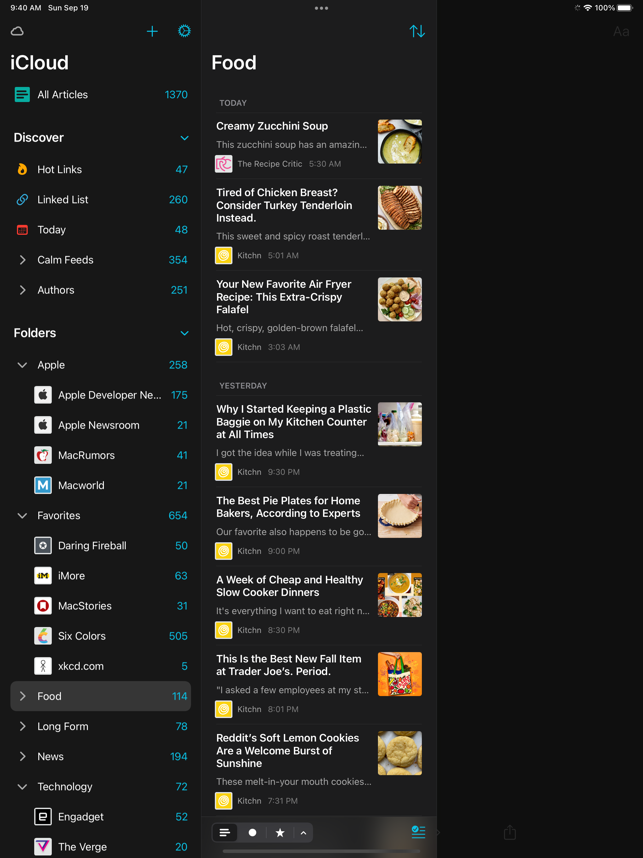This screenshot has width=643, height=858.
Task: Open Slow Cooker Dinners article
Action: [318, 606]
